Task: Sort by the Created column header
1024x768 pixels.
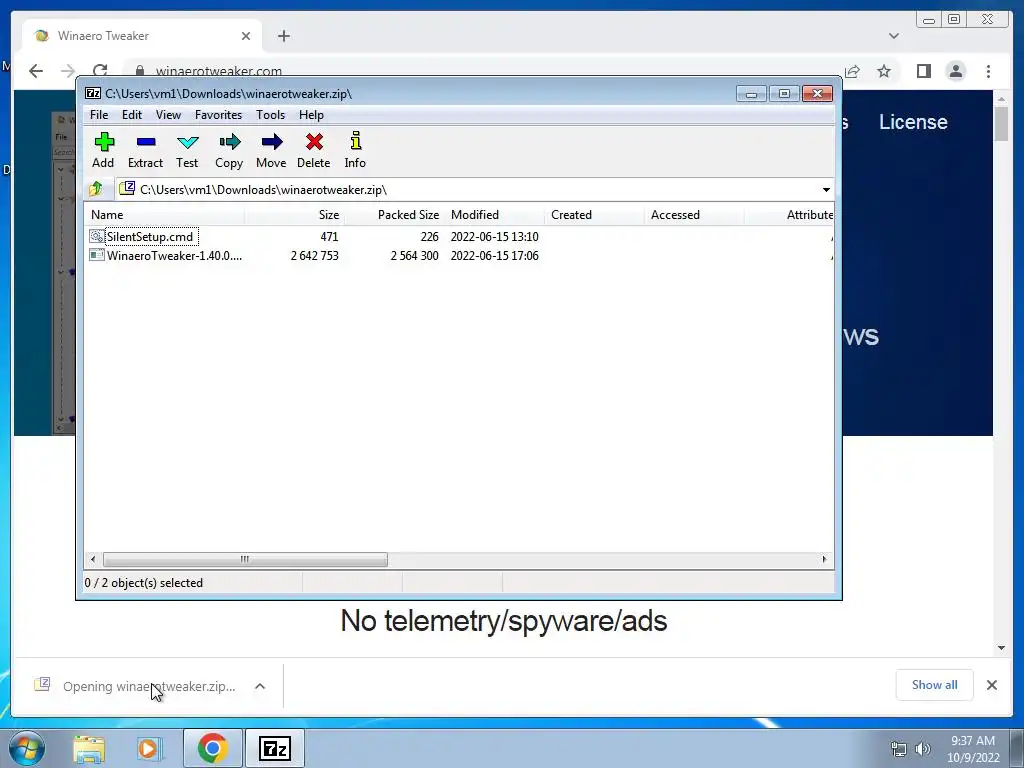Action: point(594,215)
